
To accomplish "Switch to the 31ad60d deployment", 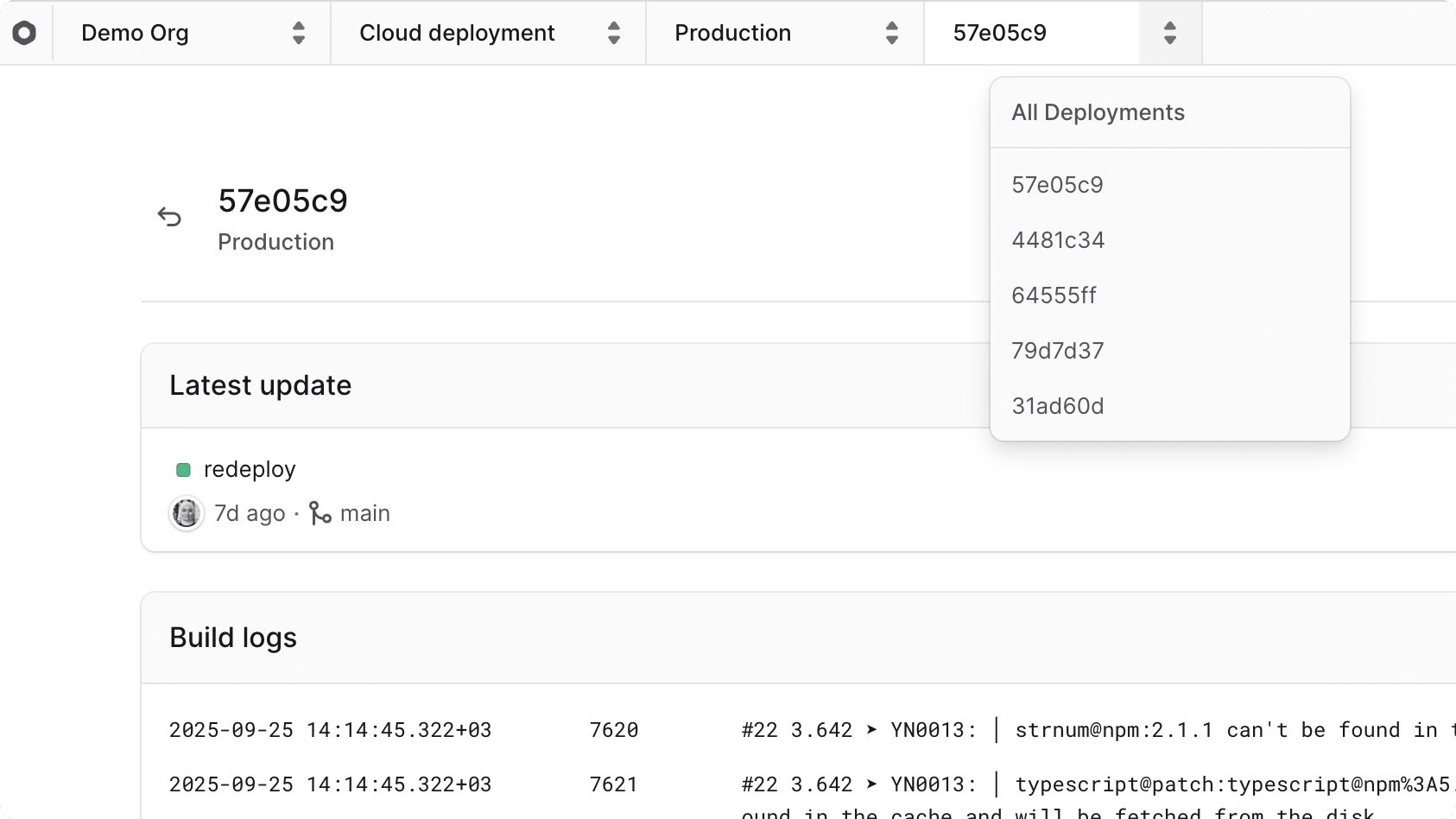I will pos(1058,406).
